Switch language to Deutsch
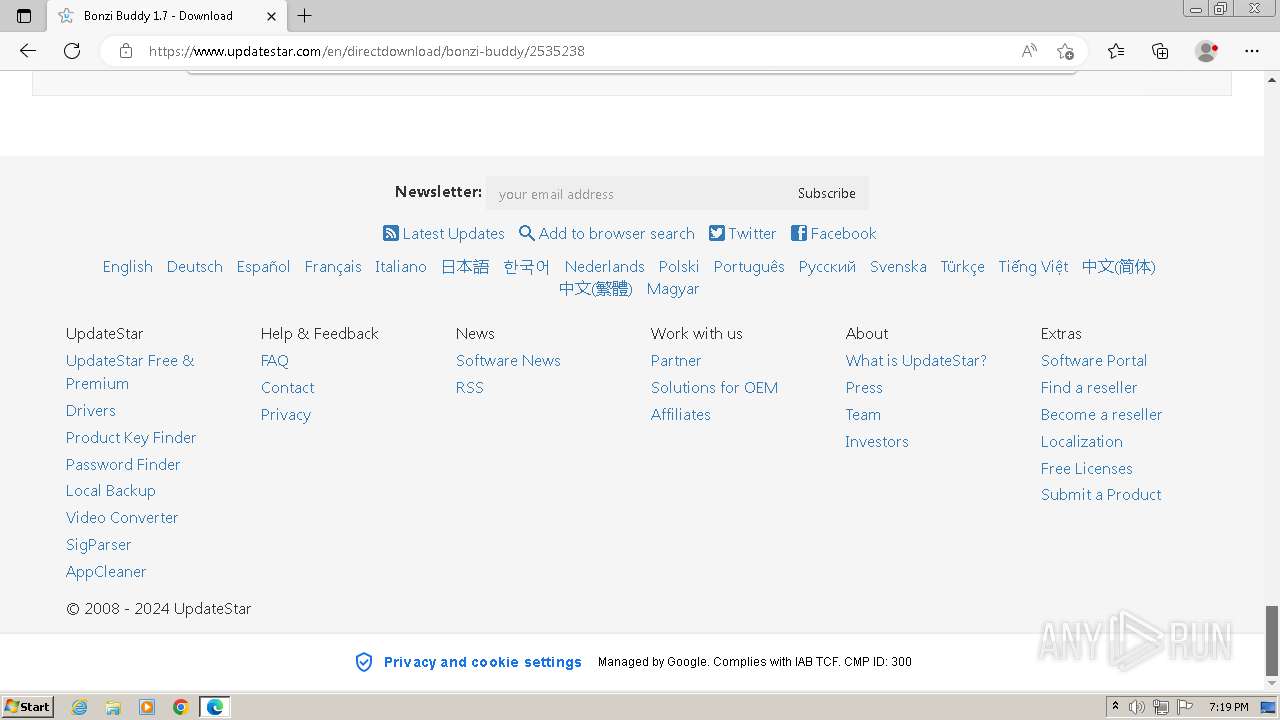This screenshot has width=1280, height=720. click(195, 266)
